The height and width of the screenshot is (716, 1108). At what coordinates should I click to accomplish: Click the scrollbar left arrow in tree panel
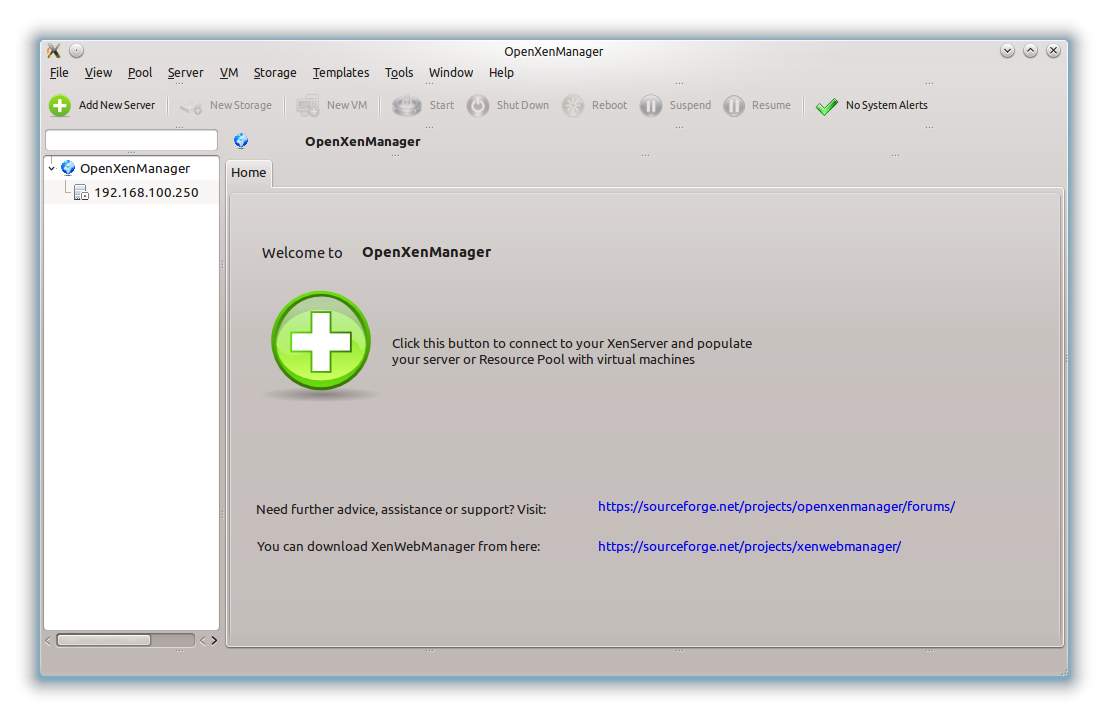pyautogui.click(x=48, y=640)
